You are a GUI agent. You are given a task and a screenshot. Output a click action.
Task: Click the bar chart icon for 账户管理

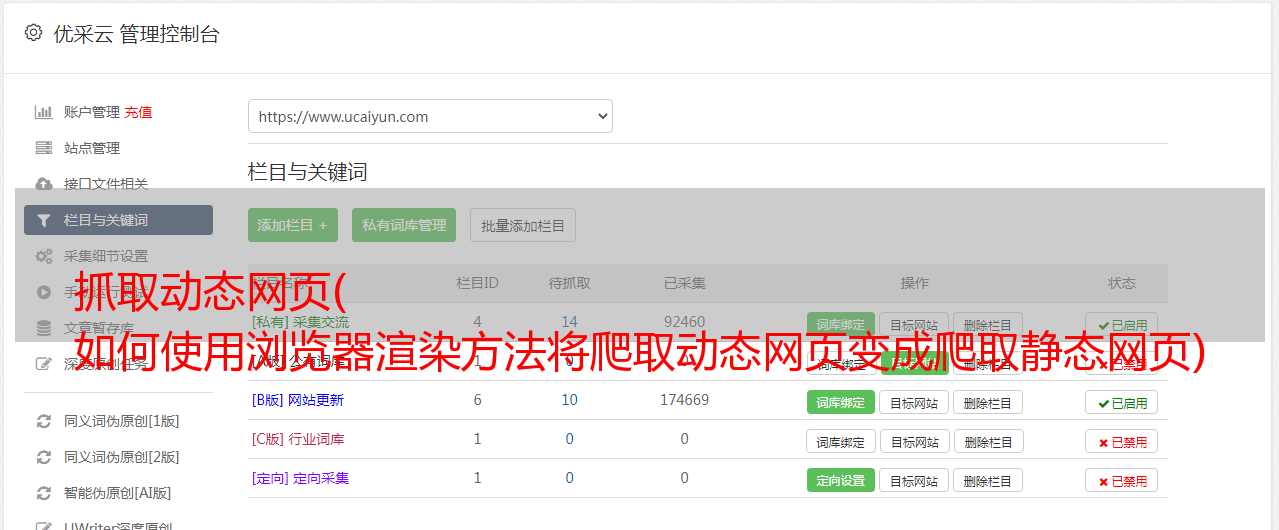[44, 112]
